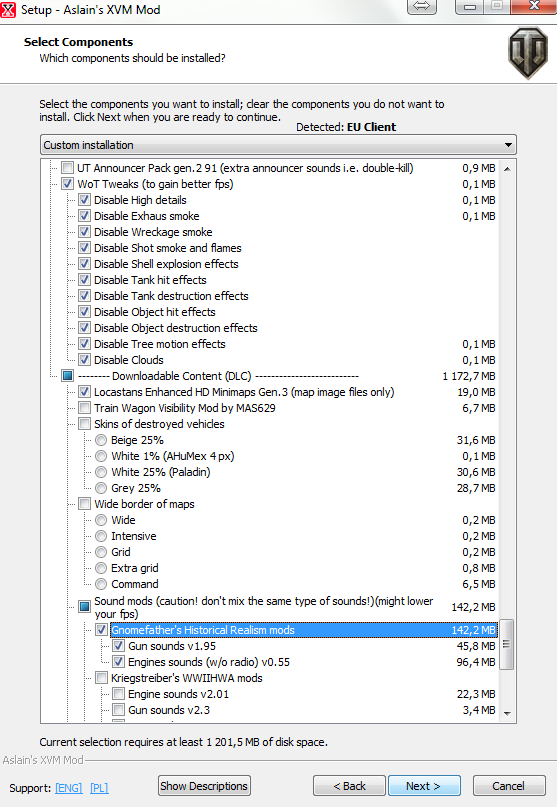Click the component list scrollbar thumb

click(507, 644)
